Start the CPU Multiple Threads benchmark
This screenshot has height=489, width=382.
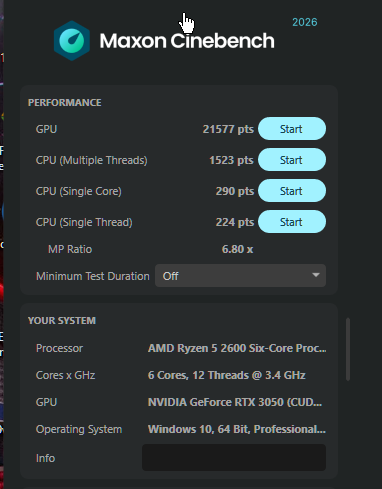[292, 160]
